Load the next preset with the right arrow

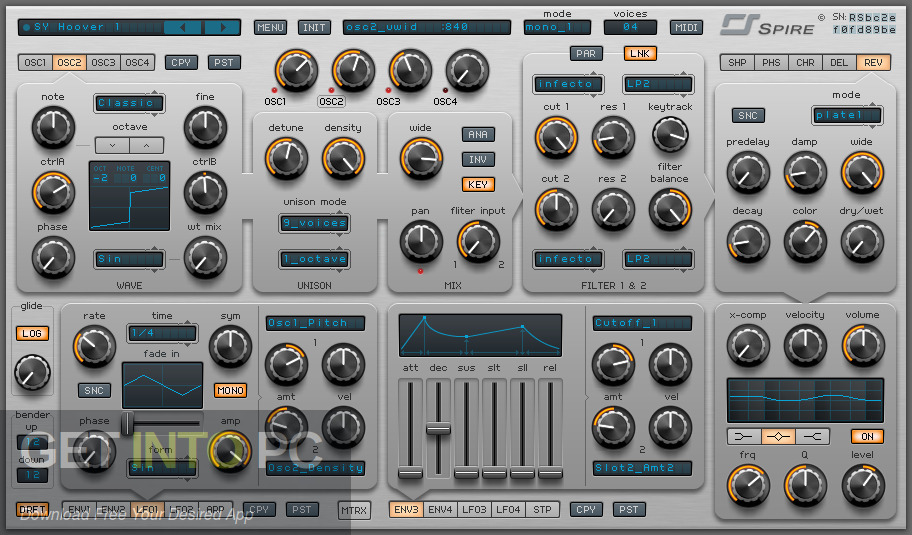pos(222,27)
